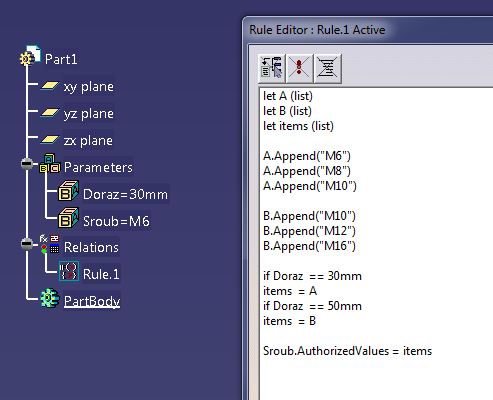Click the Sroub parameter icon
Image resolution: width=493 pixels, height=400 pixels.
tap(69, 218)
